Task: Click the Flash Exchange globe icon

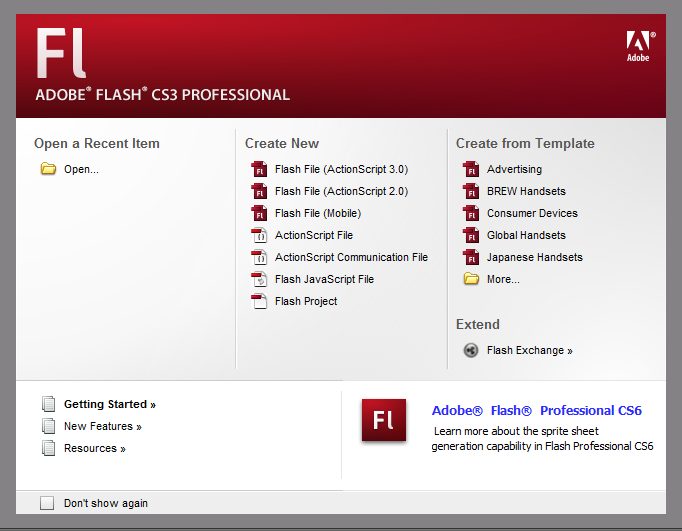Action: point(471,350)
